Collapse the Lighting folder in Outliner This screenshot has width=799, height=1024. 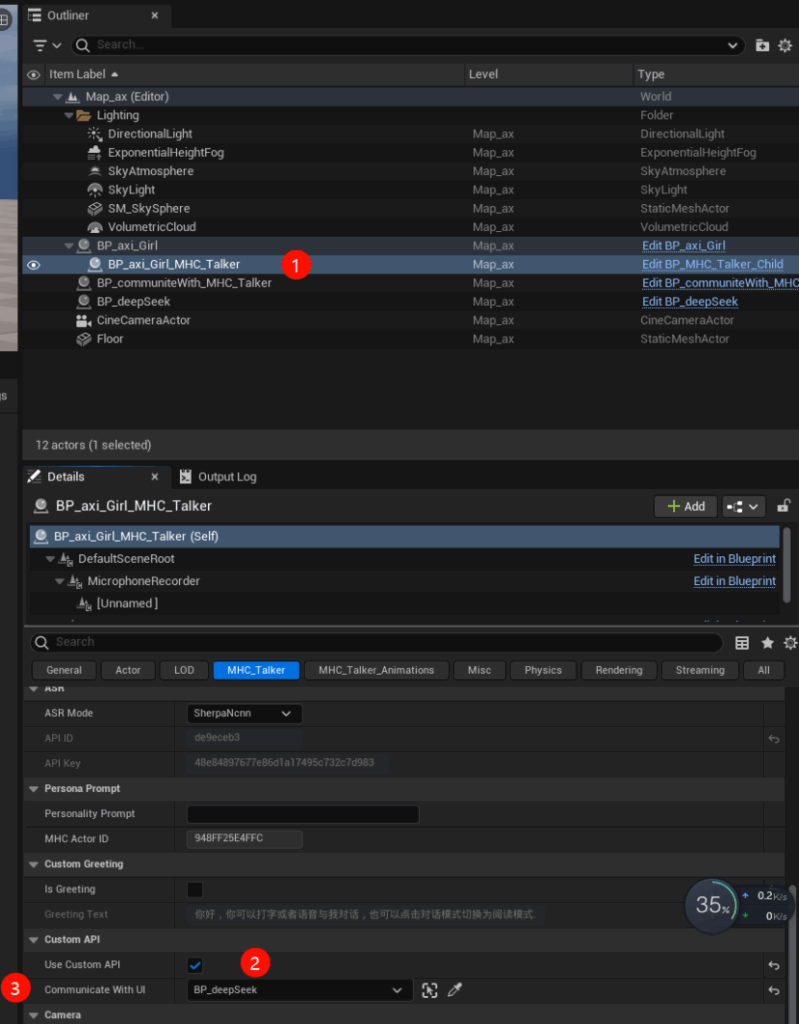pos(69,116)
